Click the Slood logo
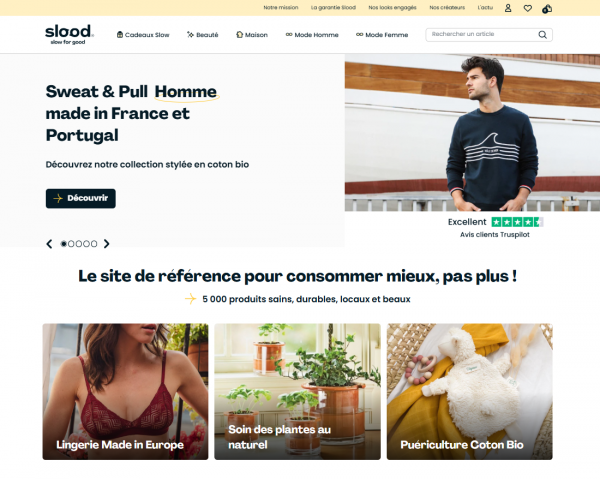600x479 pixels. 69,34
